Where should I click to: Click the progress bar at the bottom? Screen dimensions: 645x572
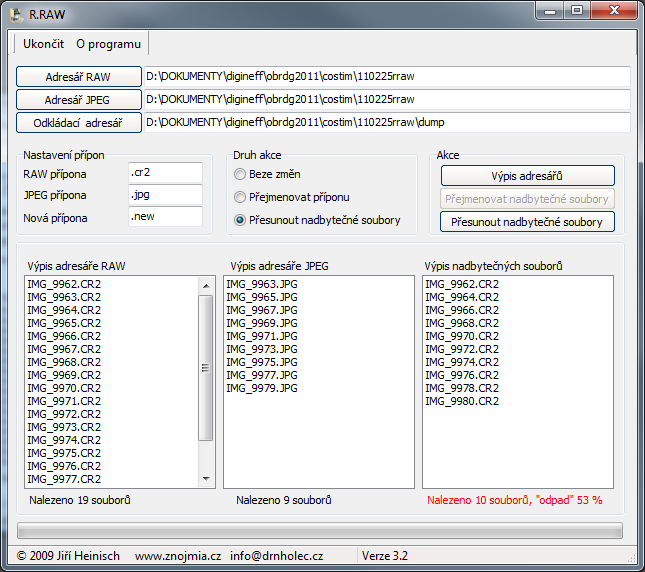320,530
